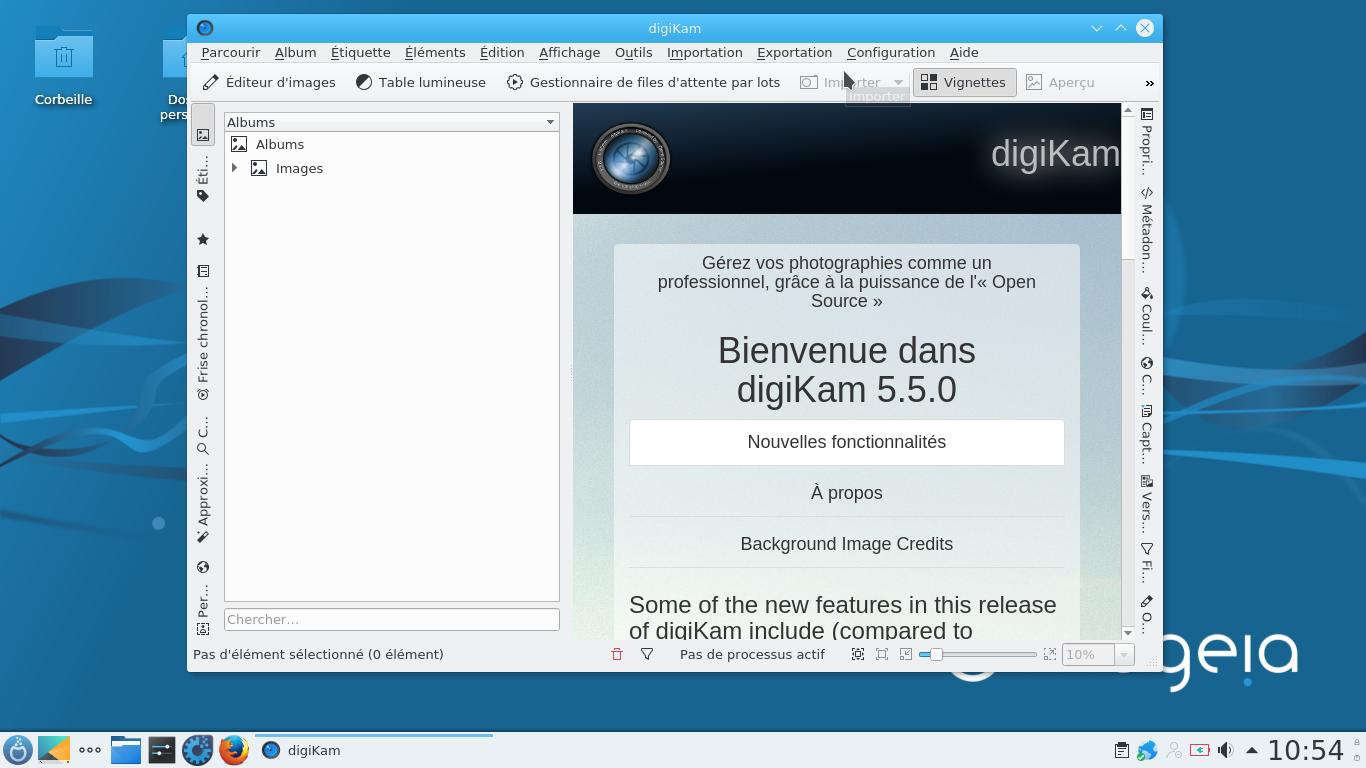Screen dimensions: 1366x768
Task: Click the zoom-in icon right of slider
Action: click(x=1050, y=654)
